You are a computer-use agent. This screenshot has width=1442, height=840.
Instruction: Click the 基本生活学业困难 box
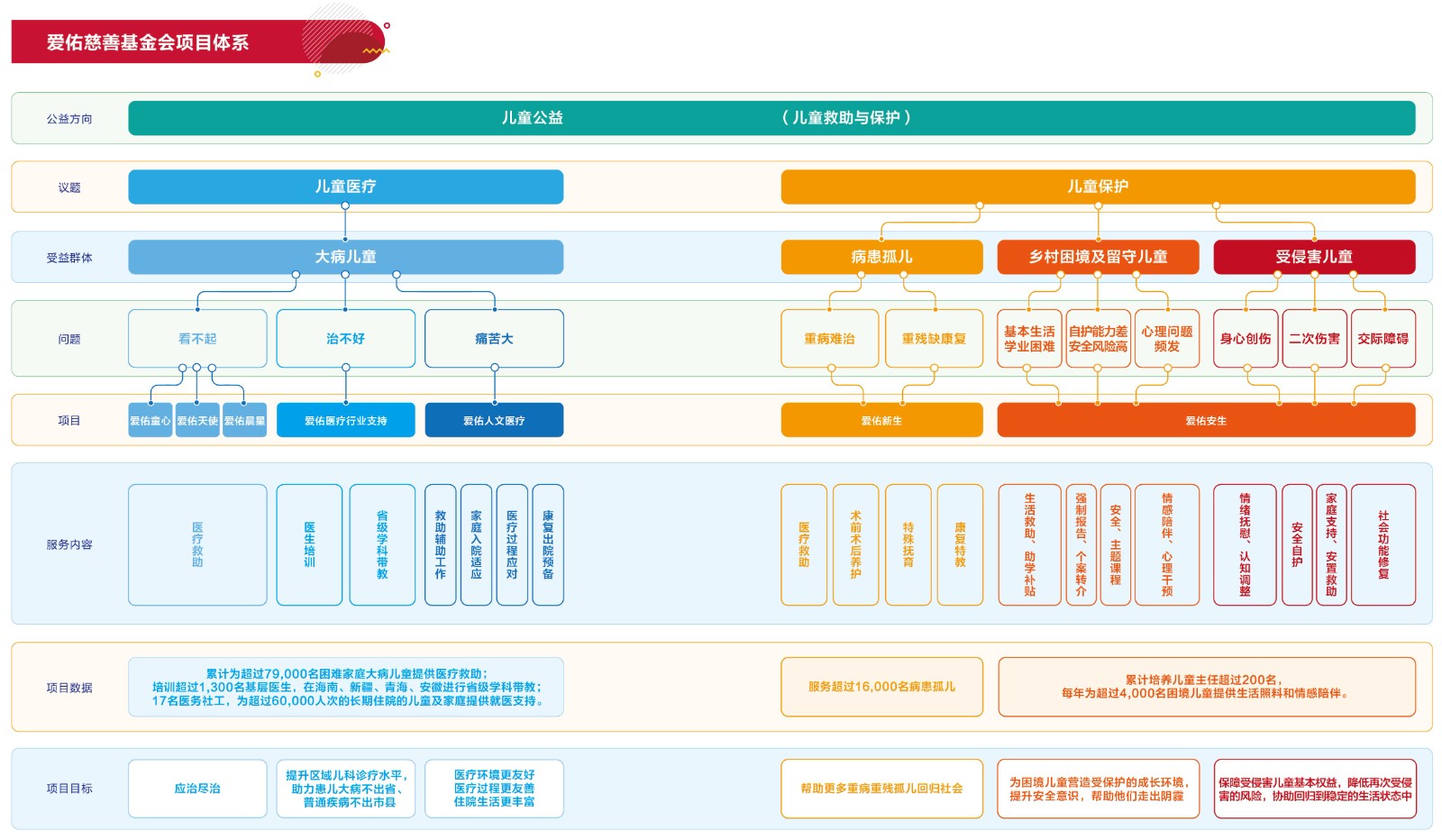point(1029,339)
